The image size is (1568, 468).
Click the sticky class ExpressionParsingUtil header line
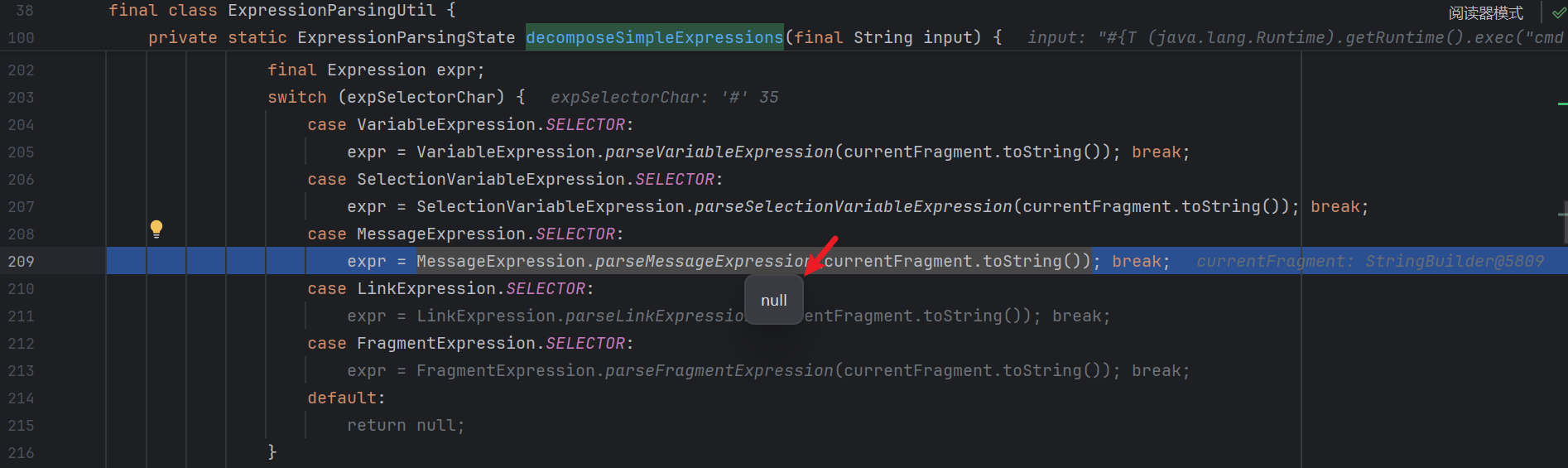click(x=281, y=11)
